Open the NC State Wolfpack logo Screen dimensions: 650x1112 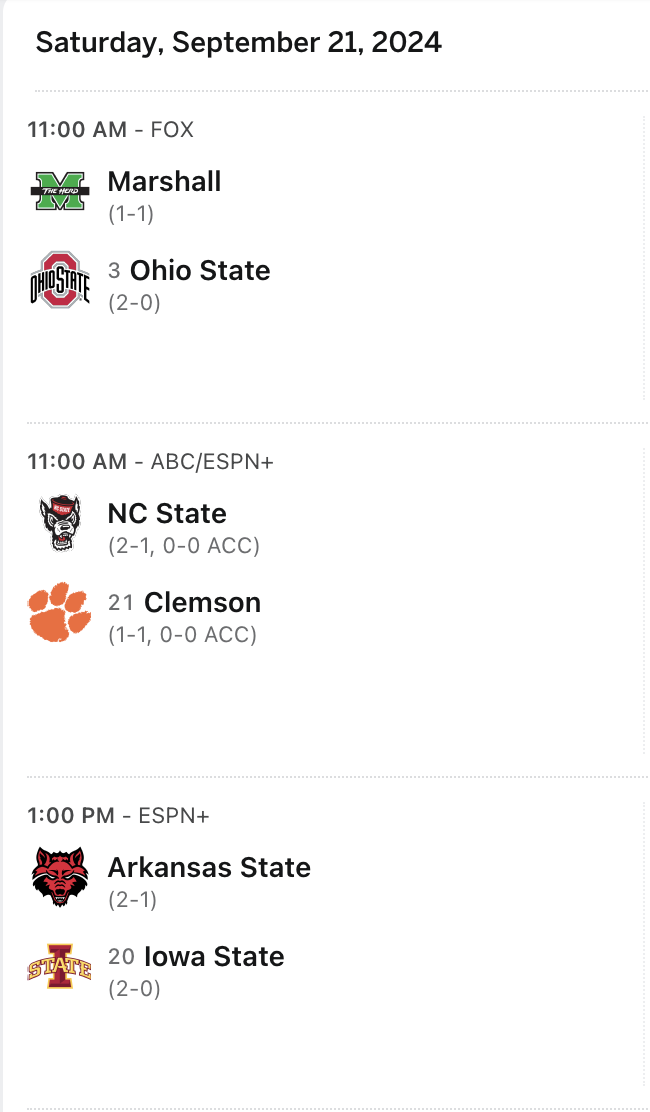60,523
